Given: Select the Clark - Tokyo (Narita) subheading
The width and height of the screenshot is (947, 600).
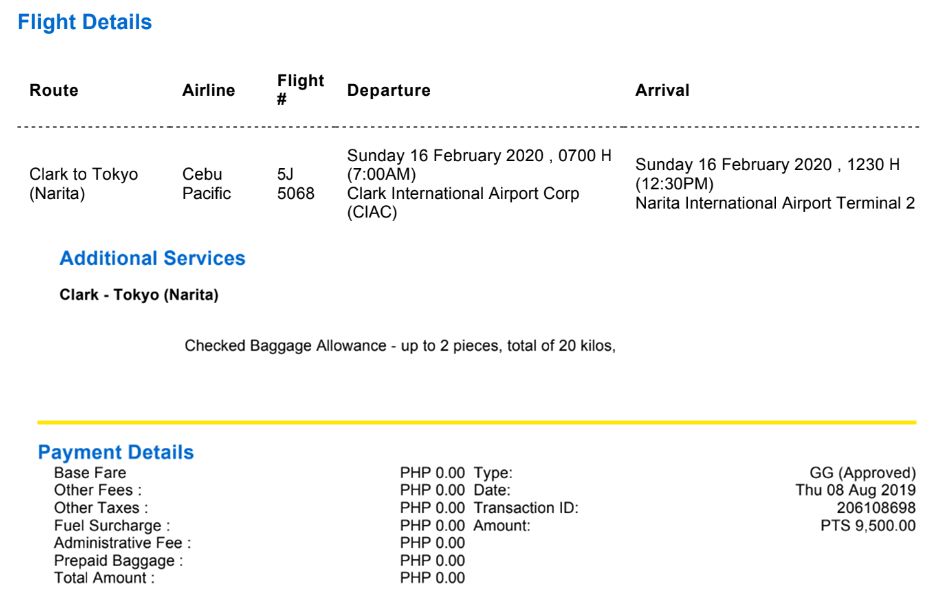Looking at the screenshot, I should [x=139, y=295].
